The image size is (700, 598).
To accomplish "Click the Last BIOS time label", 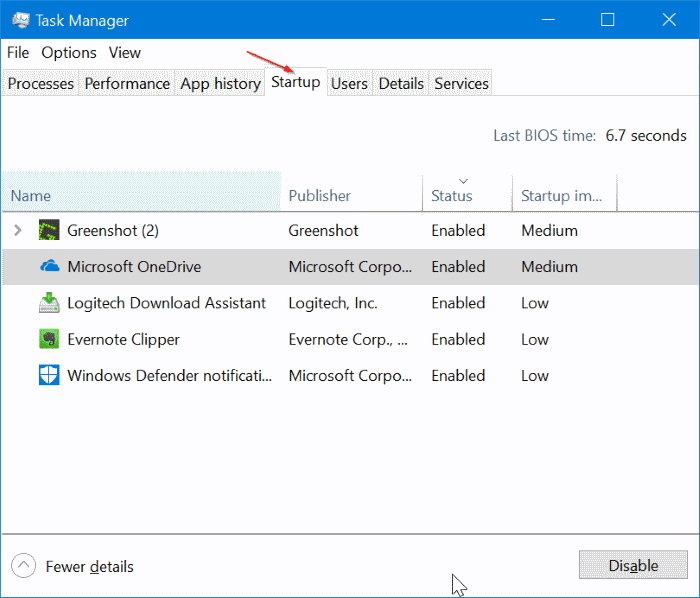I will click(545, 135).
